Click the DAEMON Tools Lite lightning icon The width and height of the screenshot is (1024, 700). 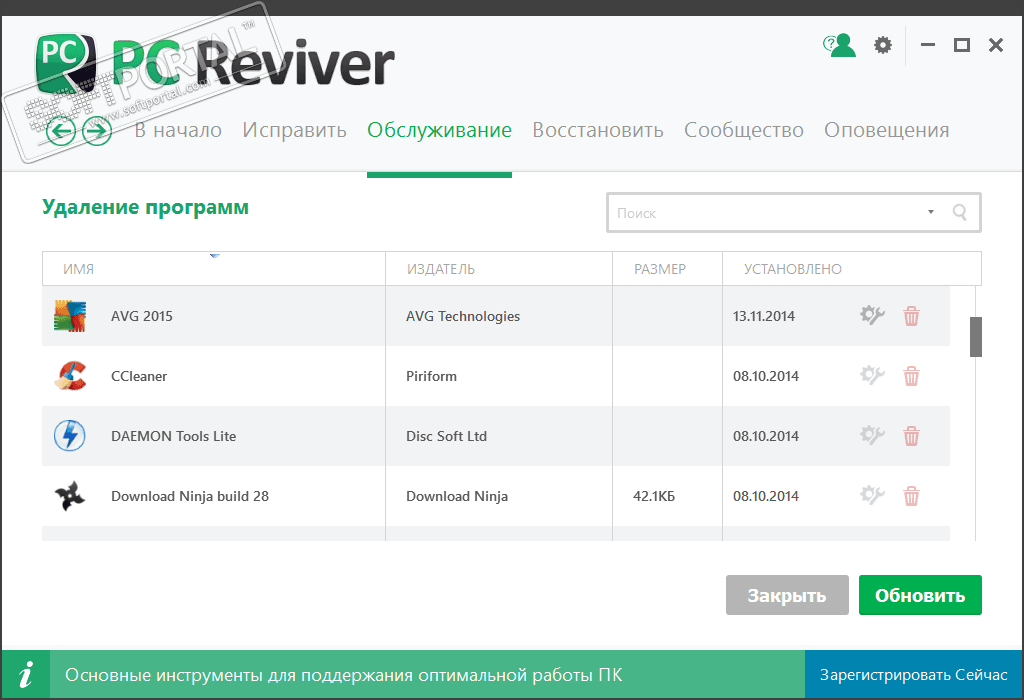tap(70, 436)
